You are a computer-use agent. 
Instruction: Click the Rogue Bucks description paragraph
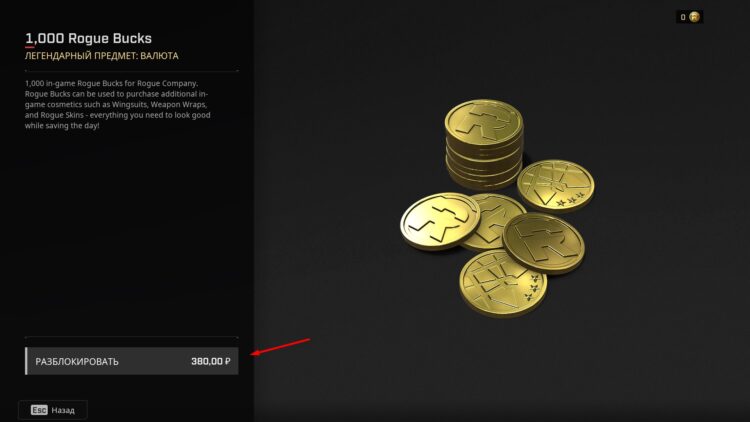(x=118, y=104)
